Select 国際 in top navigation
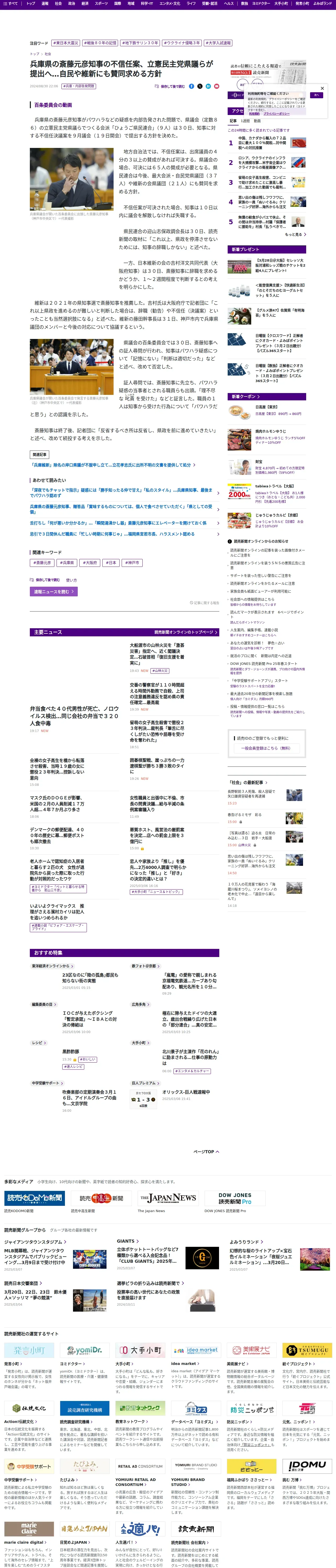Screen dimensions: 336x1568 pos(118,4)
